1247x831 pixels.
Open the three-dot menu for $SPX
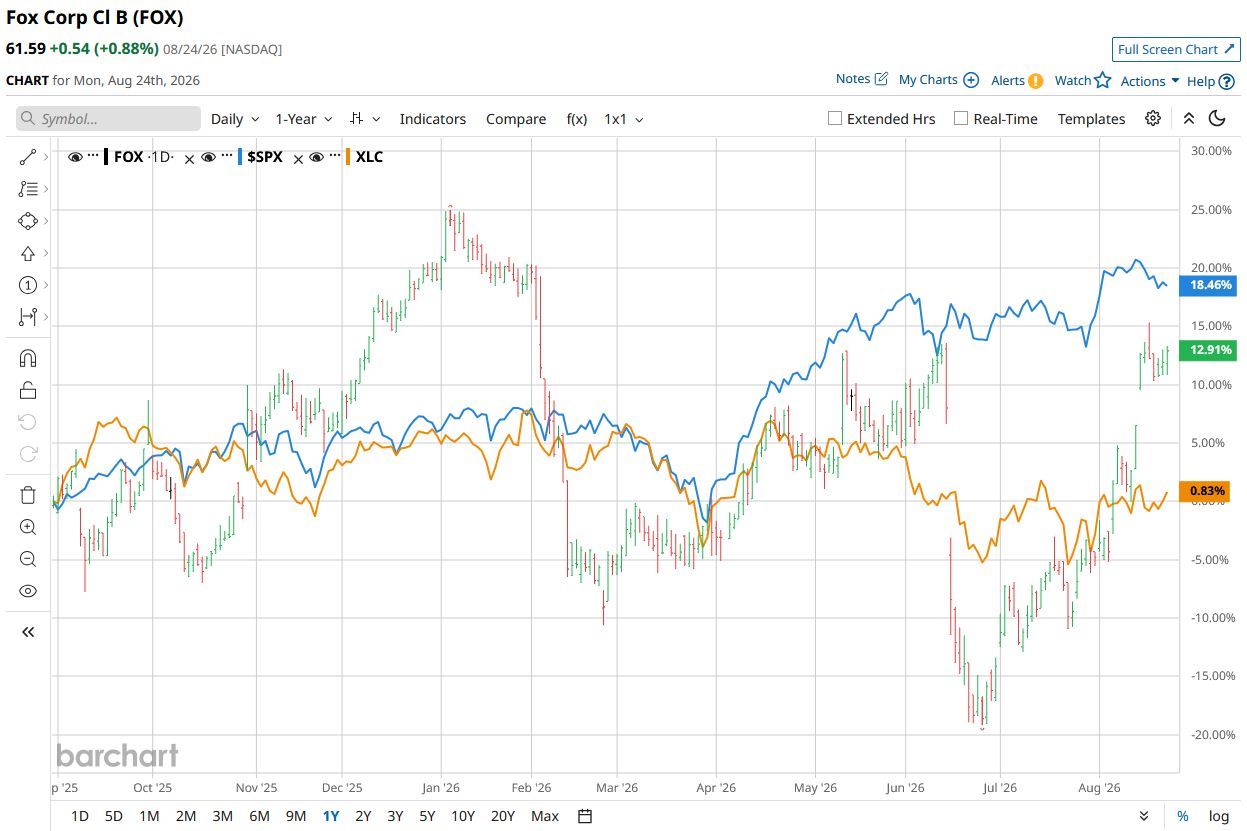[226, 157]
